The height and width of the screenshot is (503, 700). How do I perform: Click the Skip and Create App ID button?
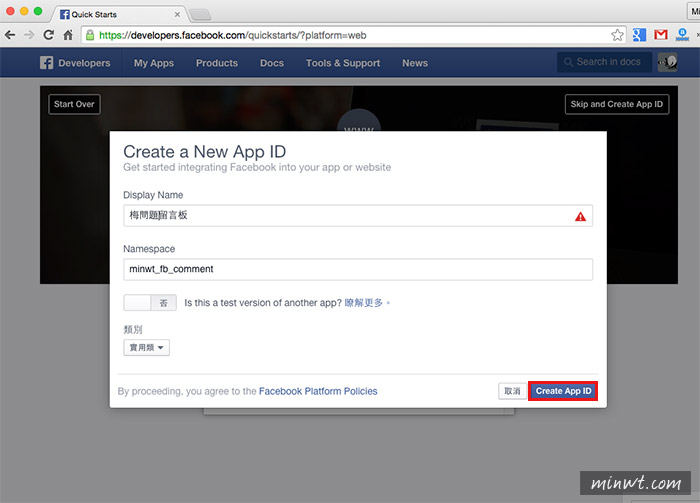pyautogui.click(x=617, y=104)
